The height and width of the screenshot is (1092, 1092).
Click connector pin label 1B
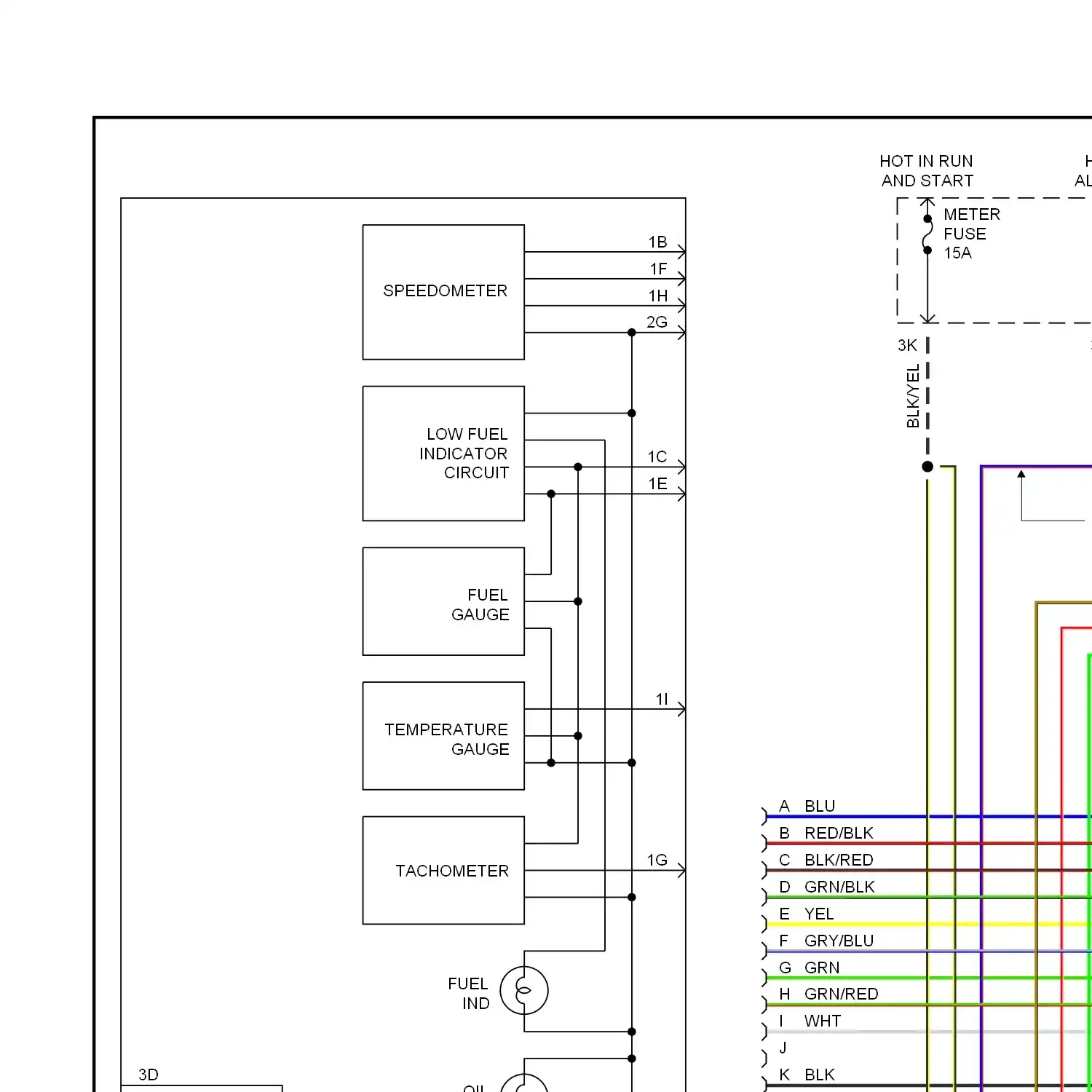(x=658, y=242)
